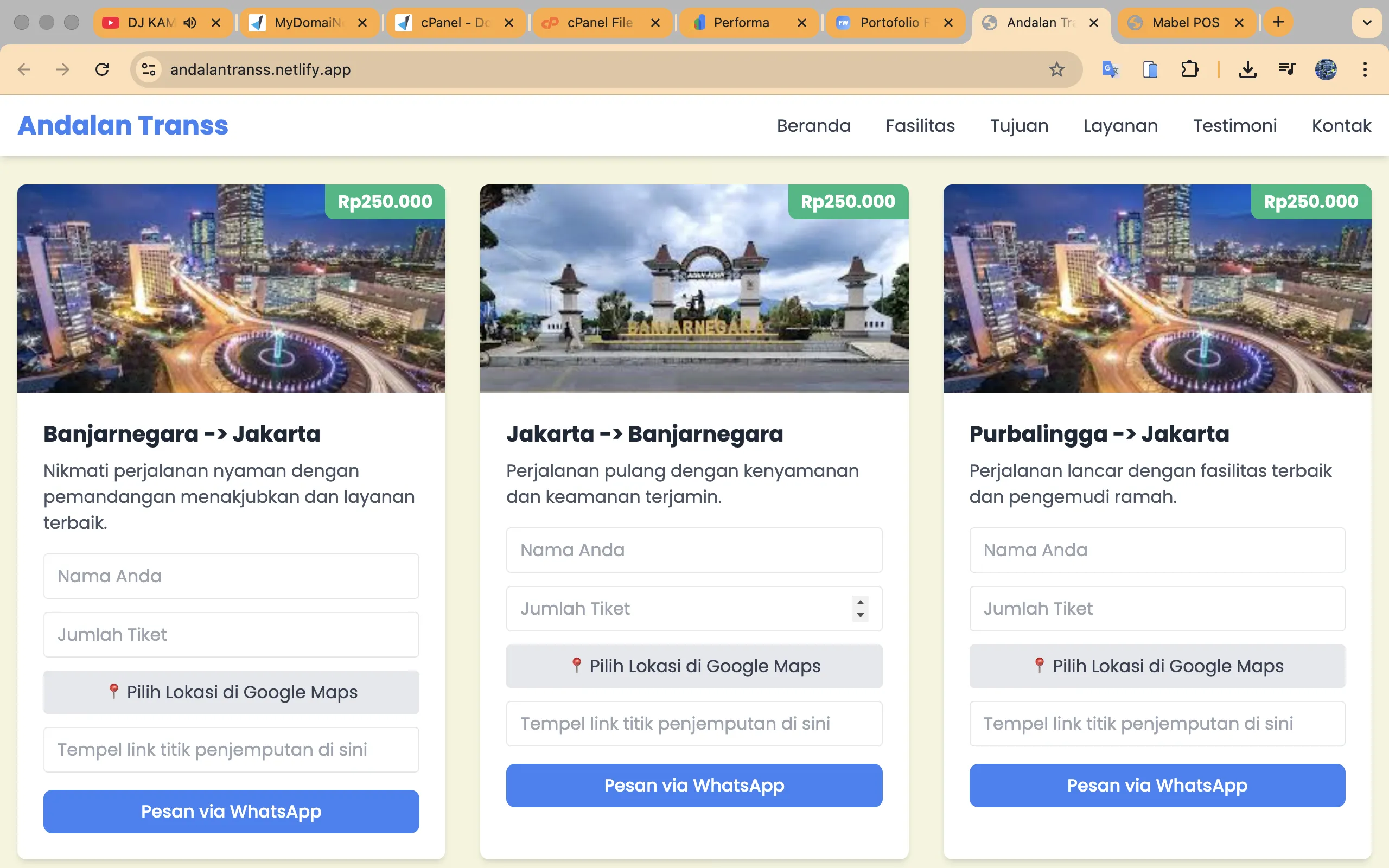
Task: Pesan via WhatsApp for Purbalingga -> Jakarta
Action: click(1157, 785)
